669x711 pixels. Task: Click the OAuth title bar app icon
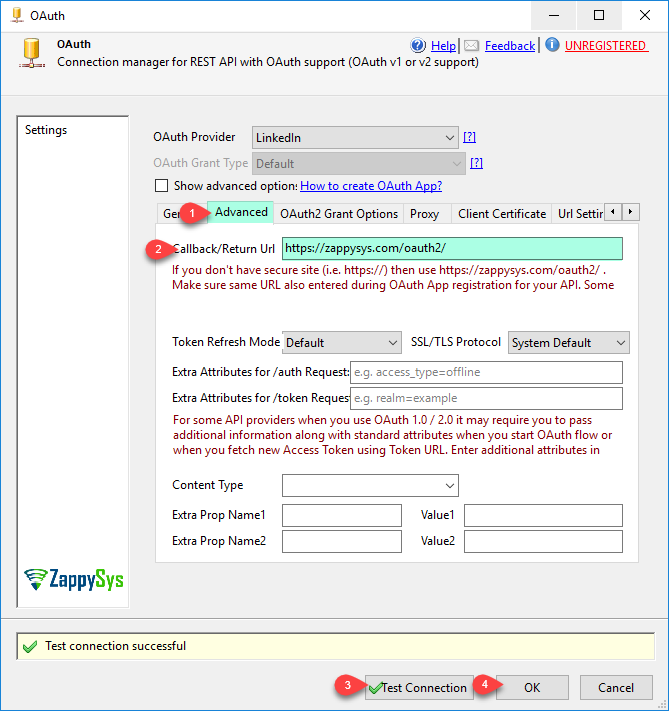pyautogui.click(x=17, y=15)
